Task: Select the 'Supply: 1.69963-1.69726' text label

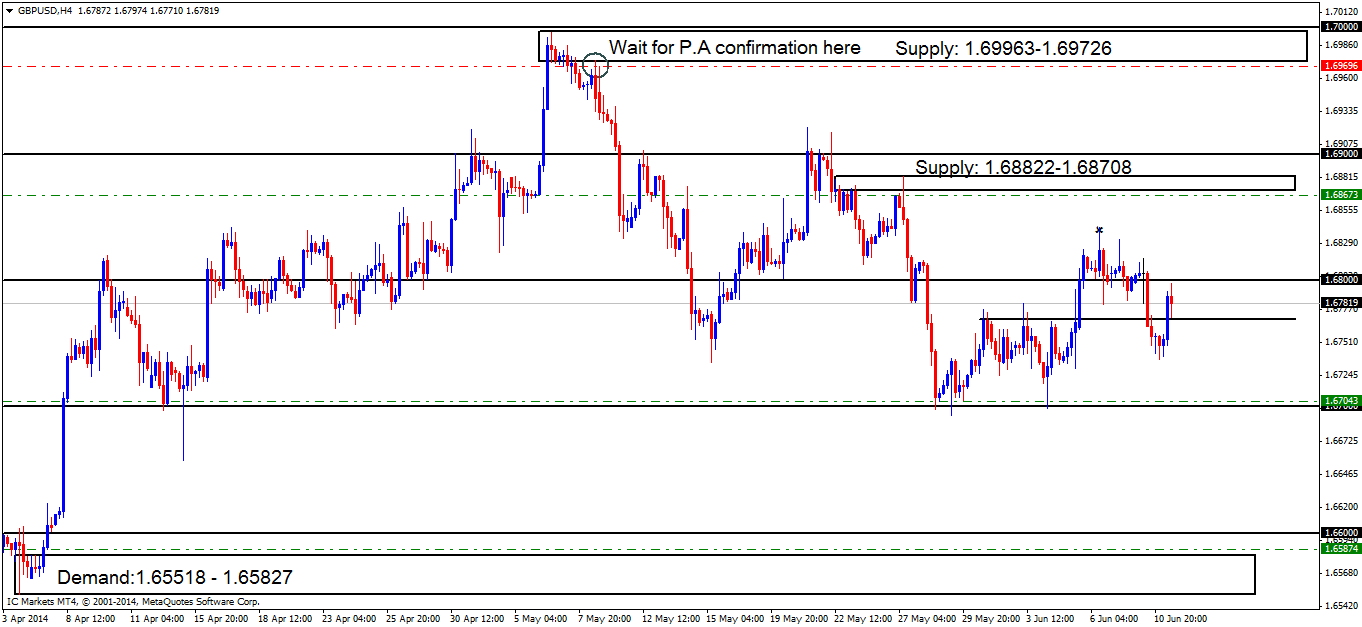Action: click(x=1003, y=48)
